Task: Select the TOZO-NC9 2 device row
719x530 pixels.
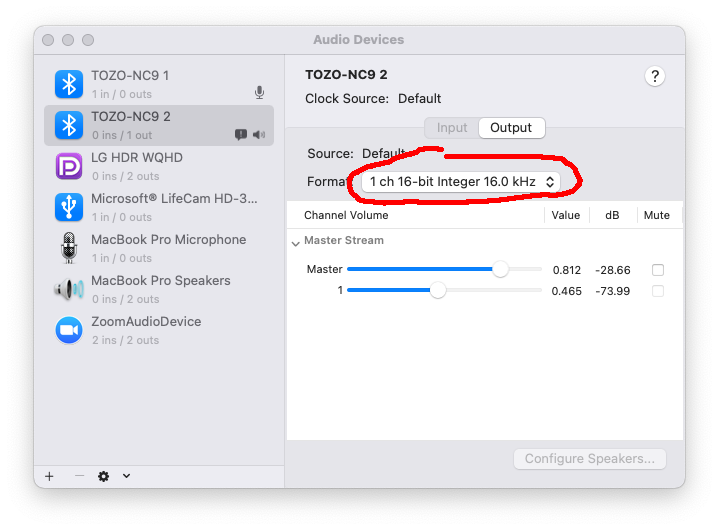Action: click(x=160, y=125)
